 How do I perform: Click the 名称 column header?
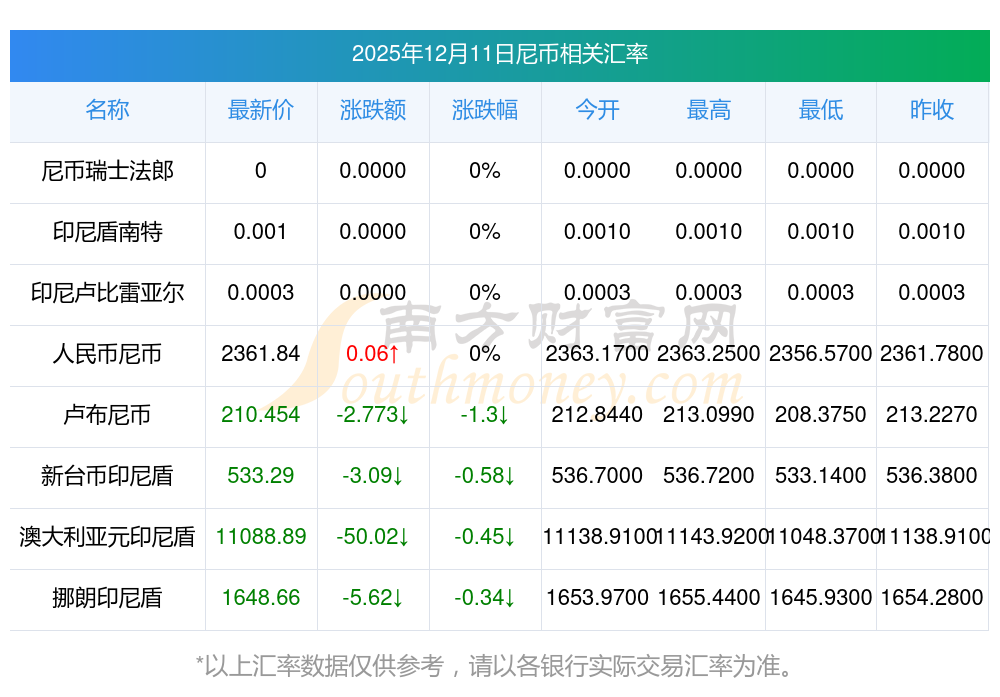107,110
